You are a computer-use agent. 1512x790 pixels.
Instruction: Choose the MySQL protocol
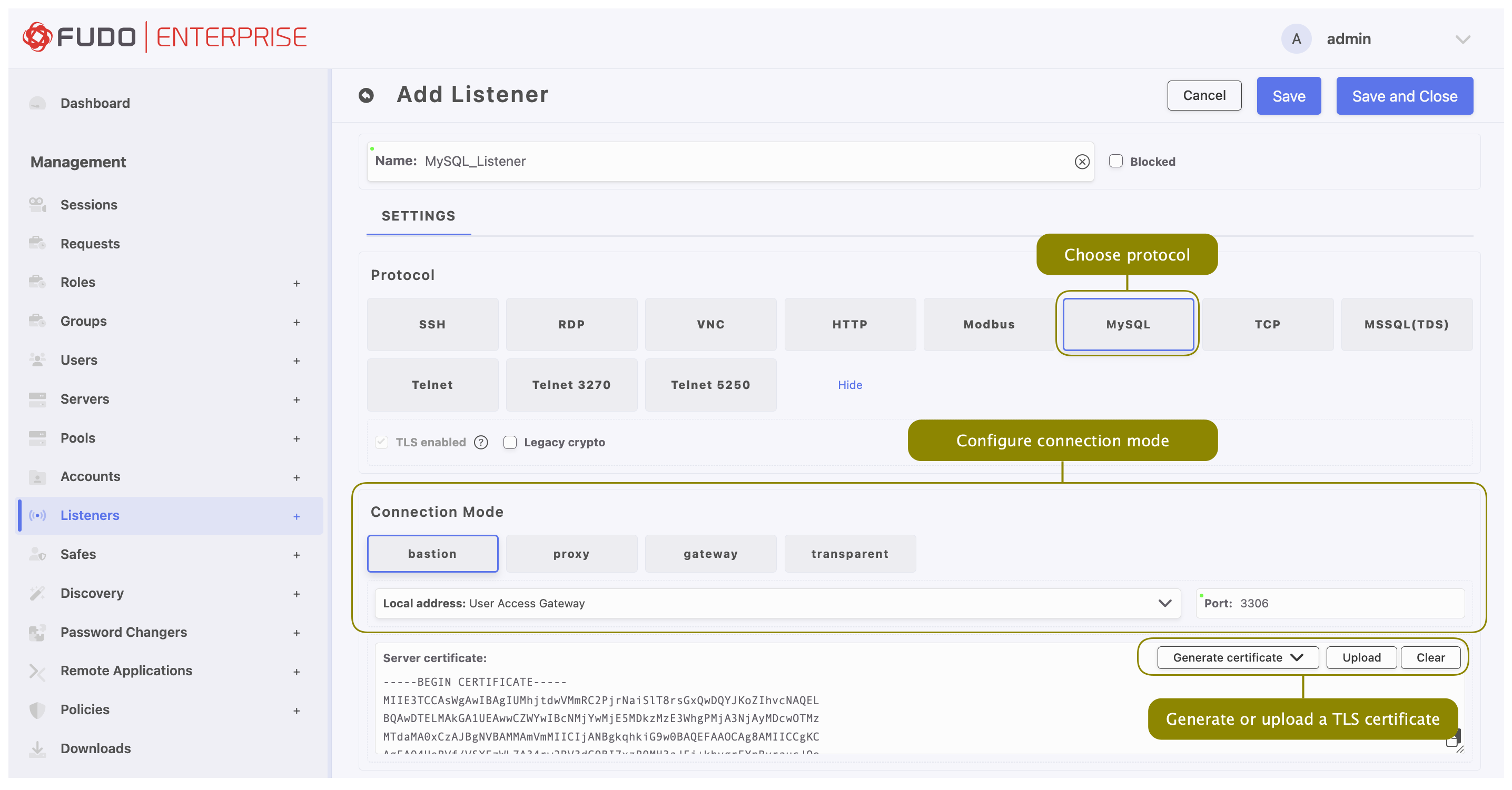(1128, 324)
